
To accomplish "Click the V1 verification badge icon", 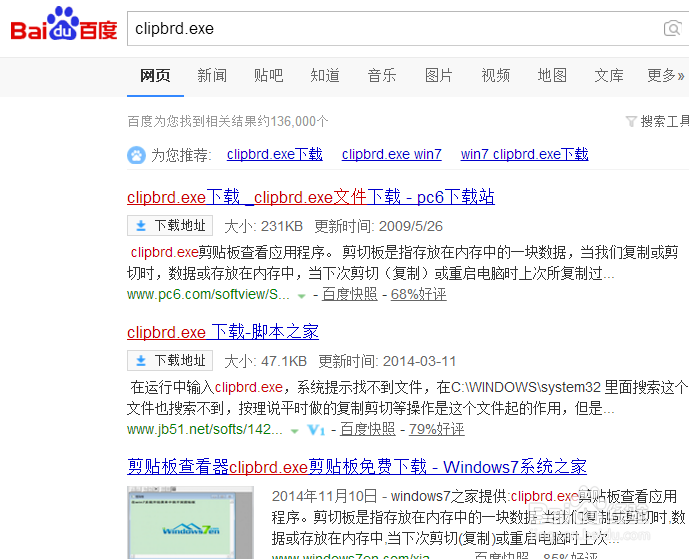I will 316,429.
